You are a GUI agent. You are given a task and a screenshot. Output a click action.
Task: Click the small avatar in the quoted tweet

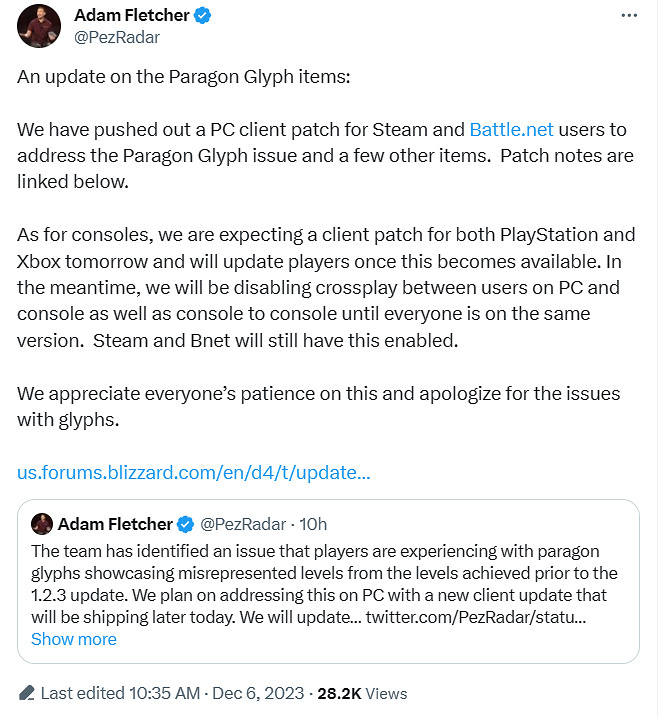42,524
